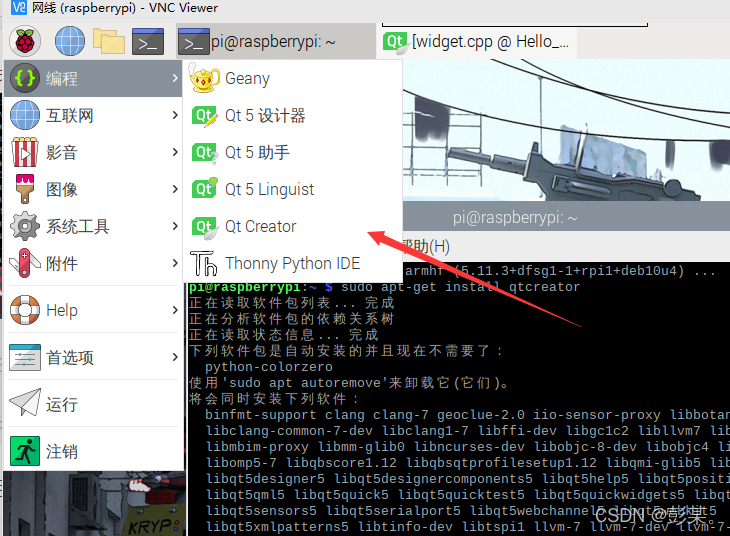
Task: Expand the 附件 submenu arrow
Action: pyautogui.click(x=175, y=263)
